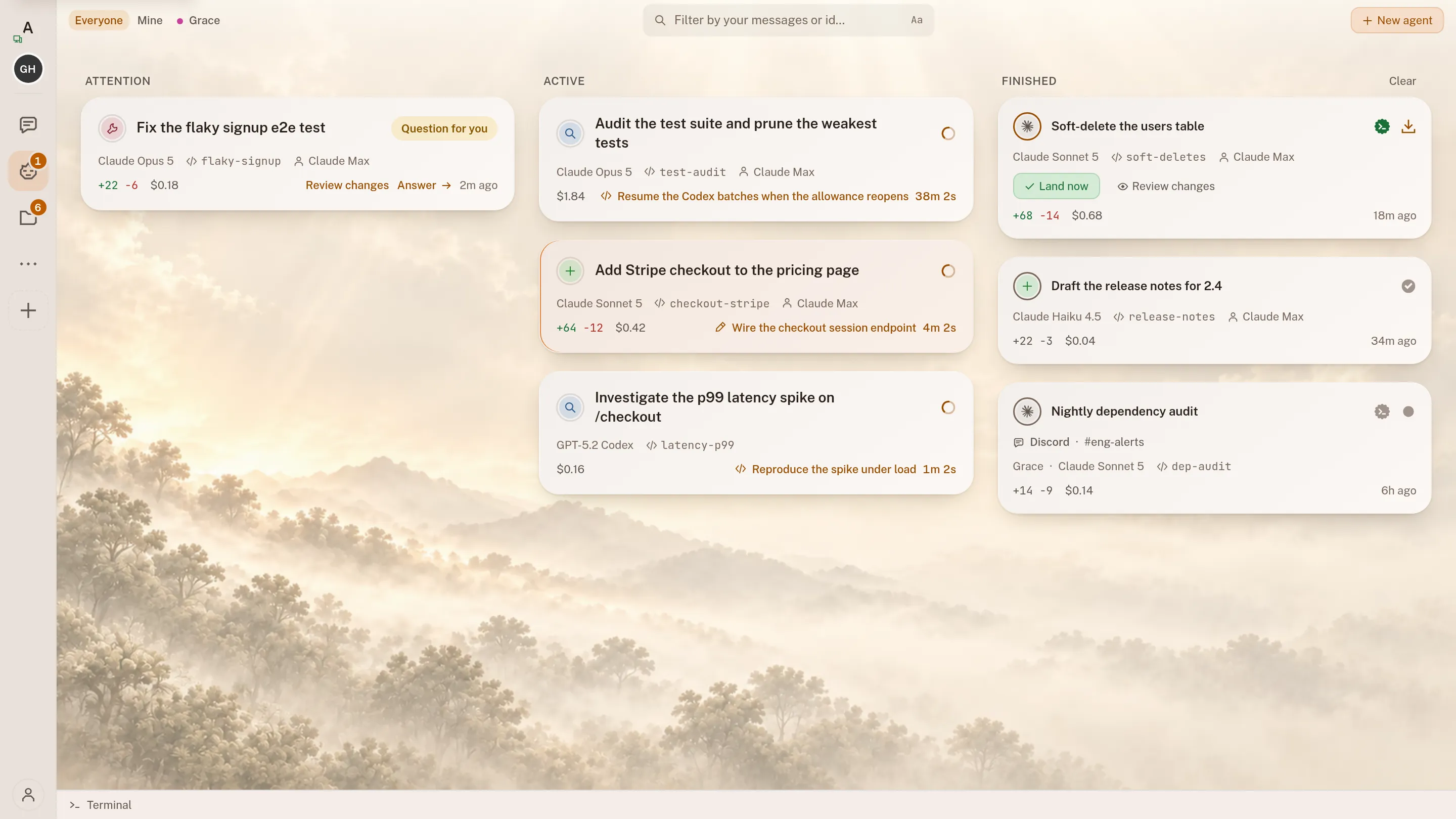The height and width of the screenshot is (819, 1456).
Task: Click the #eng-alerts channel label
Action: coord(1113,442)
